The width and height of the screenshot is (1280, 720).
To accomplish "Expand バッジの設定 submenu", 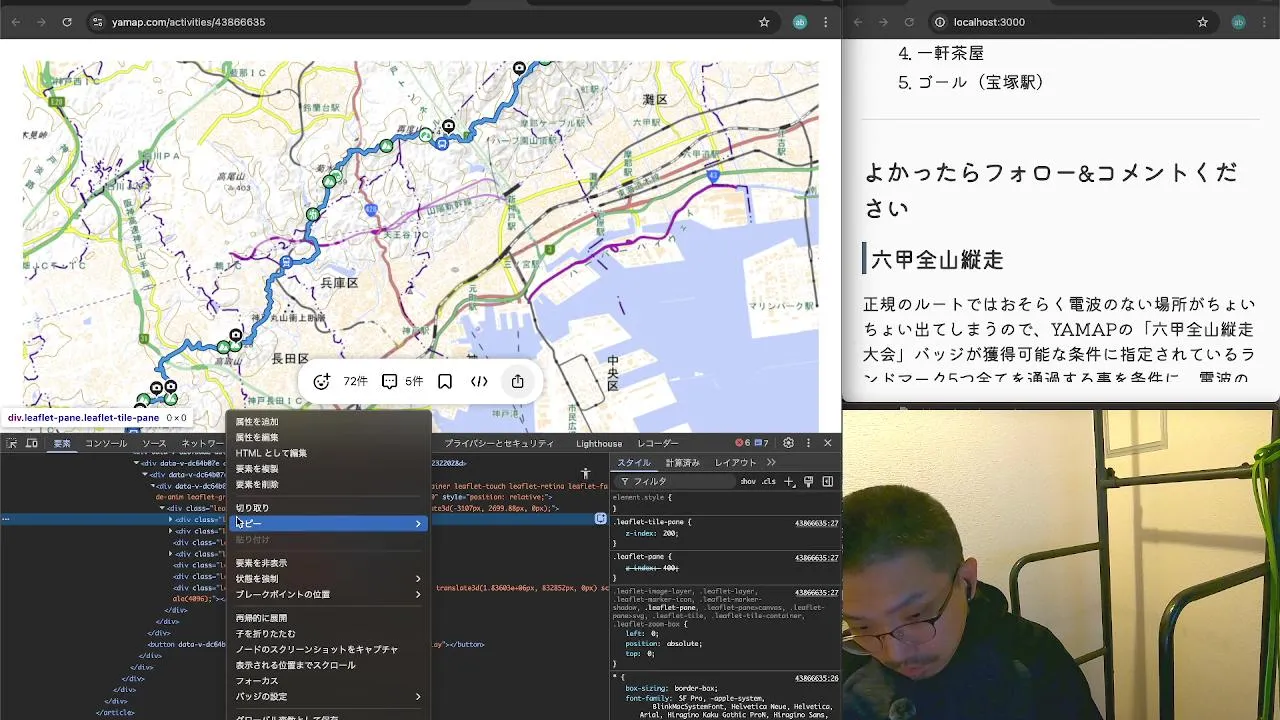I will tap(329, 696).
